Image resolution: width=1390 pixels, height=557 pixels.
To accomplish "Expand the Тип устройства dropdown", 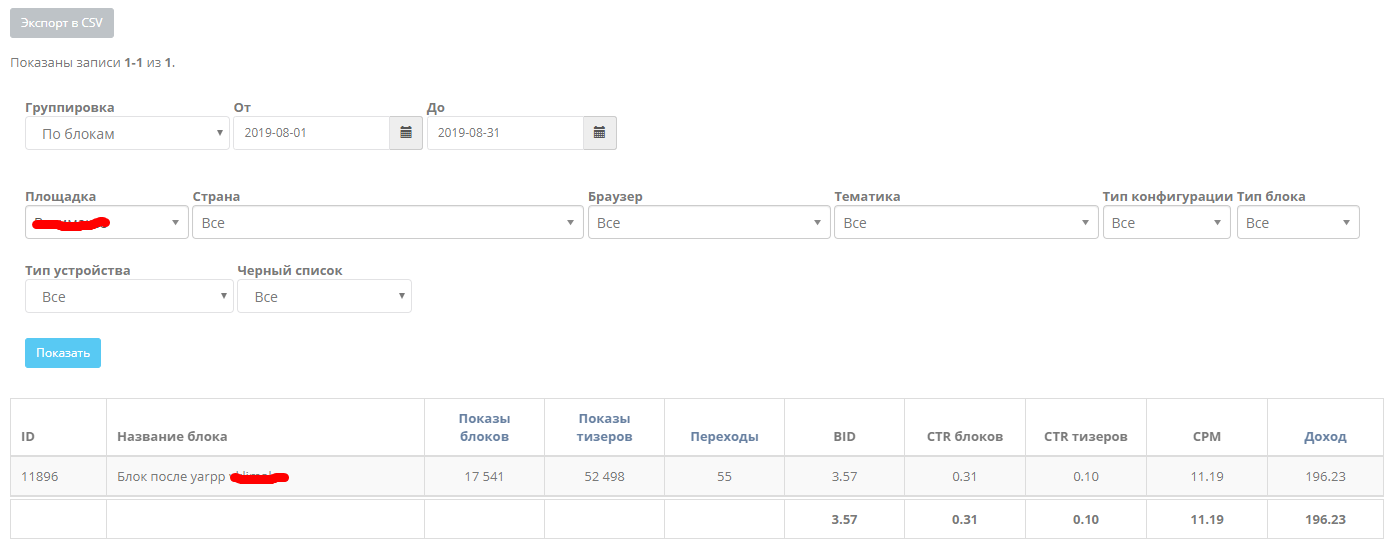I will (129, 296).
